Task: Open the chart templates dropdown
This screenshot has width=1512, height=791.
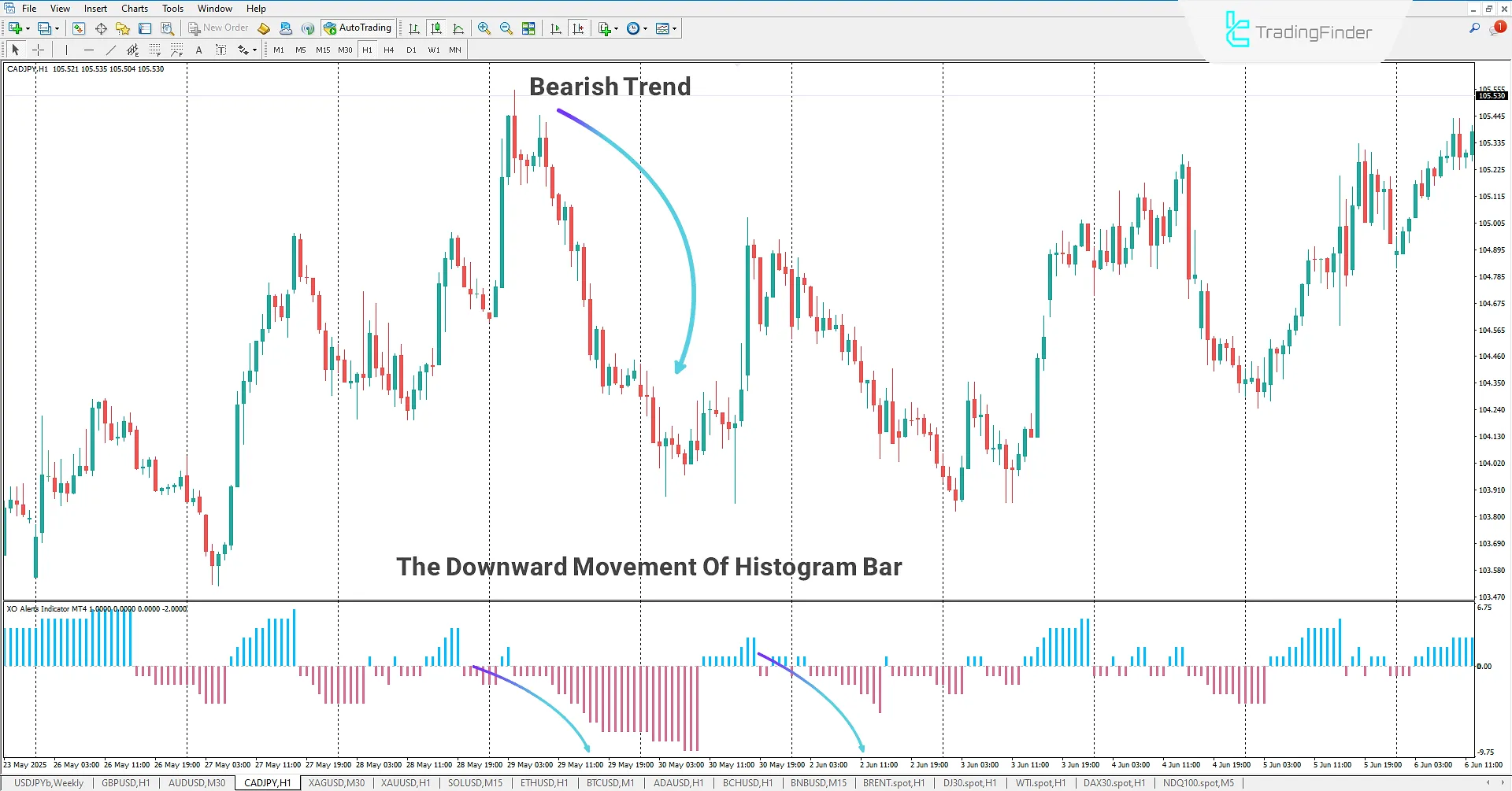Action: pyautogui.click(x=676, y=28)
